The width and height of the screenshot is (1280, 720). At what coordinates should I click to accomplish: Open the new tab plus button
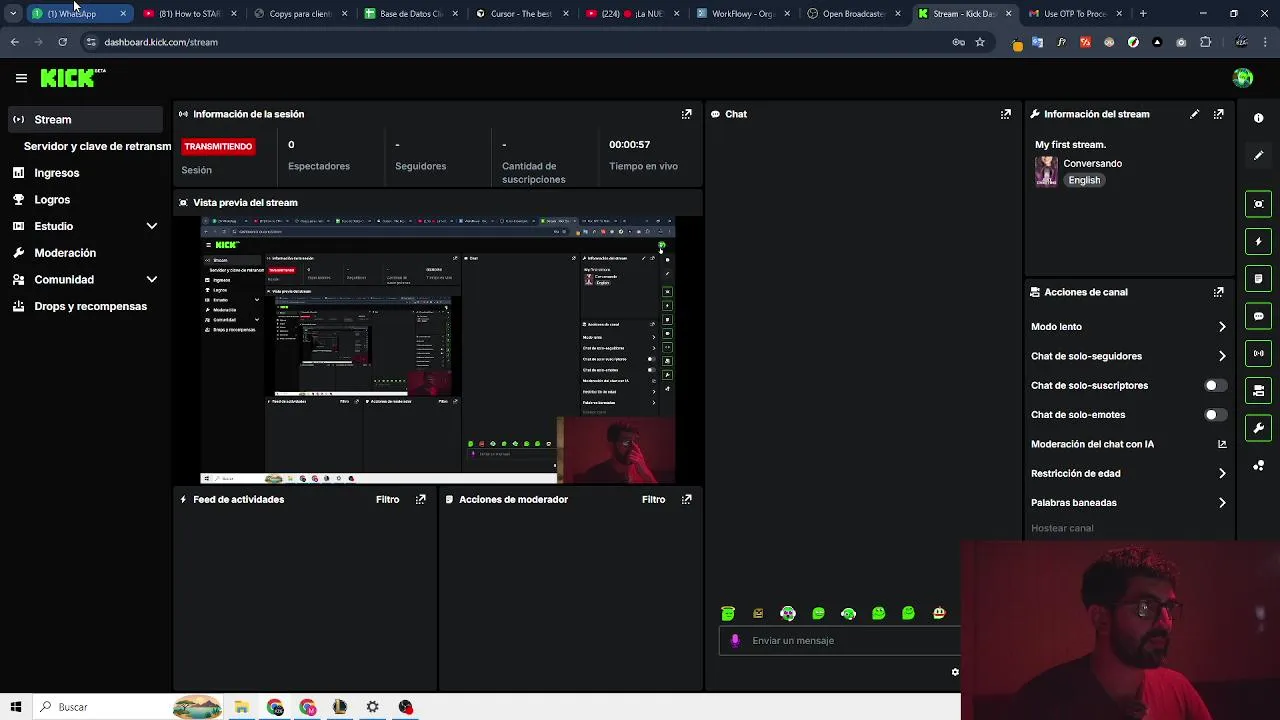[1143, 14]
